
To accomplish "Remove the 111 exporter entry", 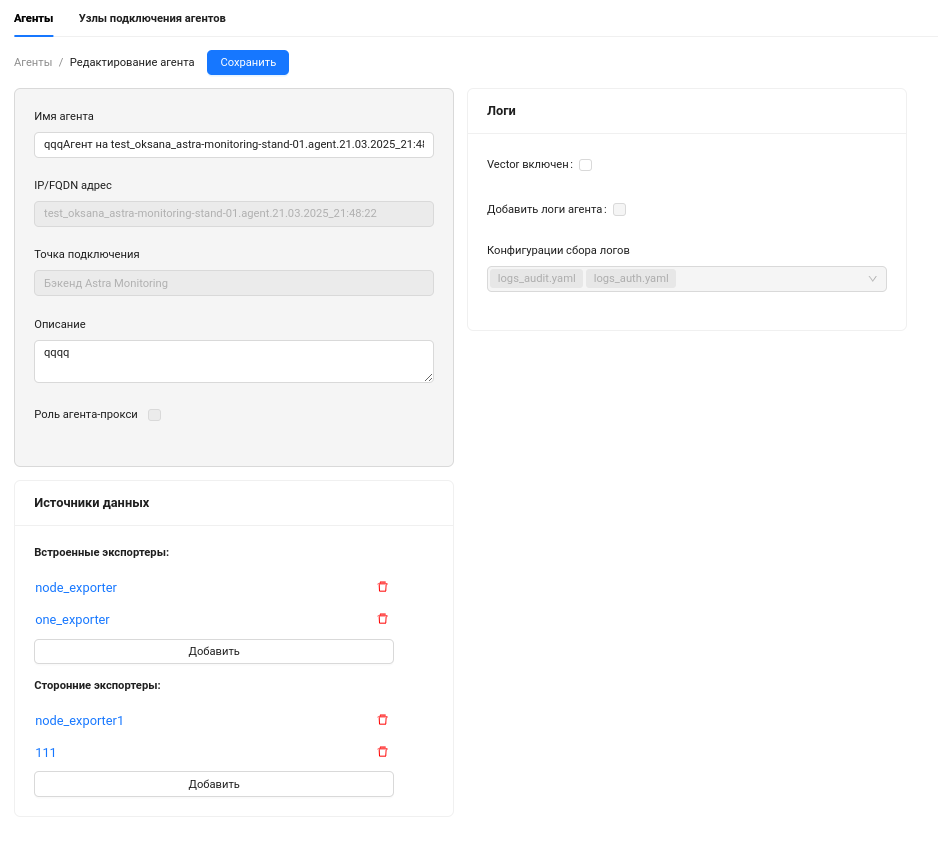I will point(382,752).
